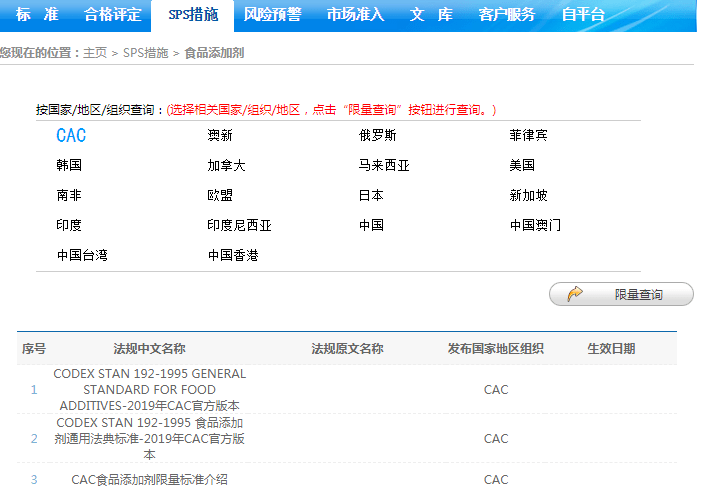Choose 新加坡 from the country list
This screenshot has height=490, width=714.
[x=528, y=195]
